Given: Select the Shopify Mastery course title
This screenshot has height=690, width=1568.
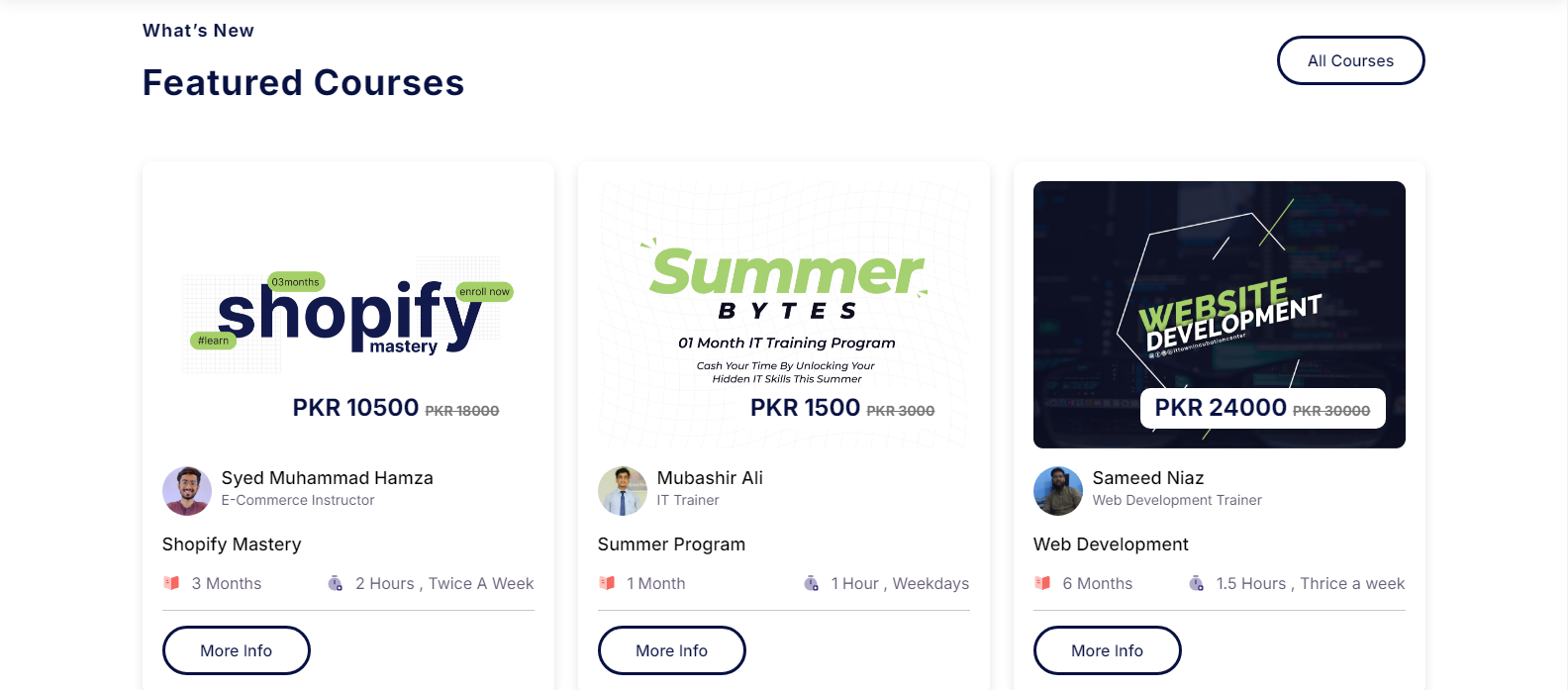Looking at the screenshot, I should pyautogui.click(x=232, y=544).
